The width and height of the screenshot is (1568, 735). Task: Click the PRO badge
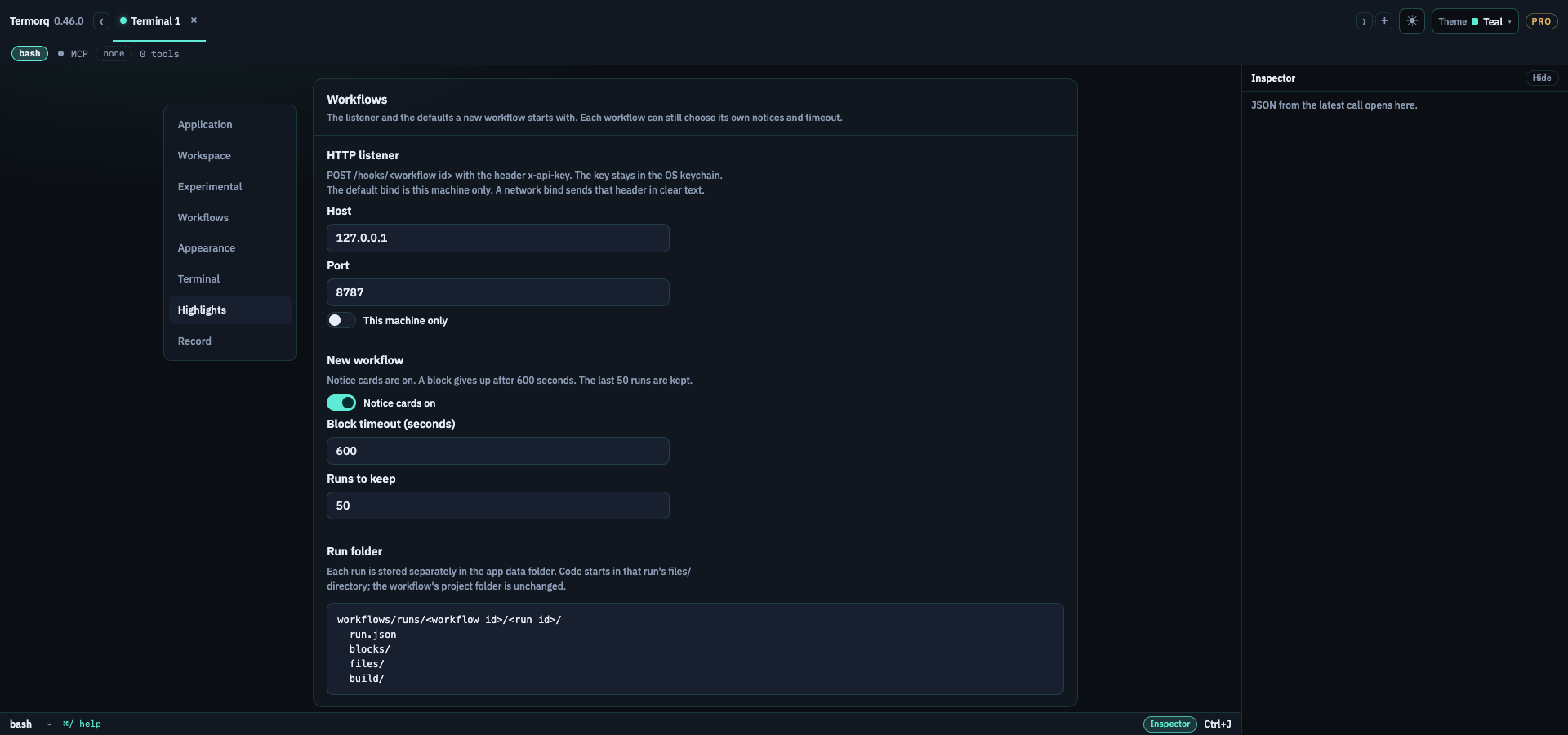(x=1541, y=21)
